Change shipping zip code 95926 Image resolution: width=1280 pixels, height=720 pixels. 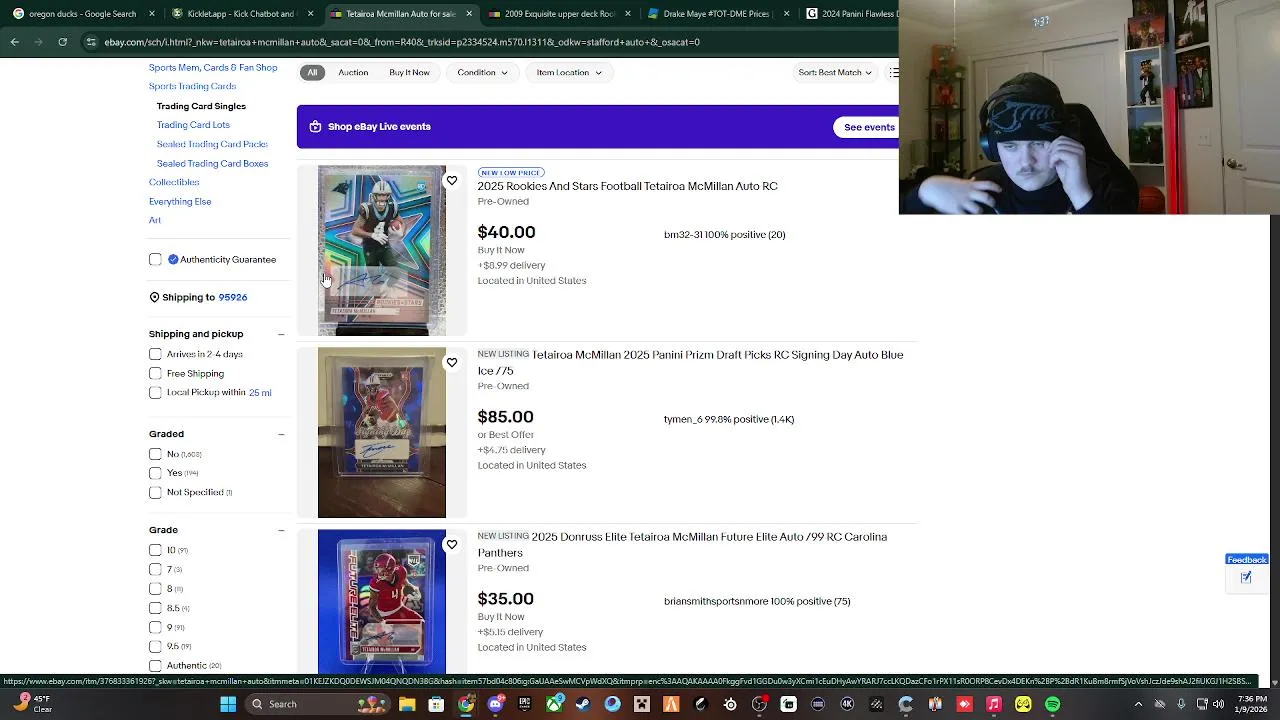[232, 297]
